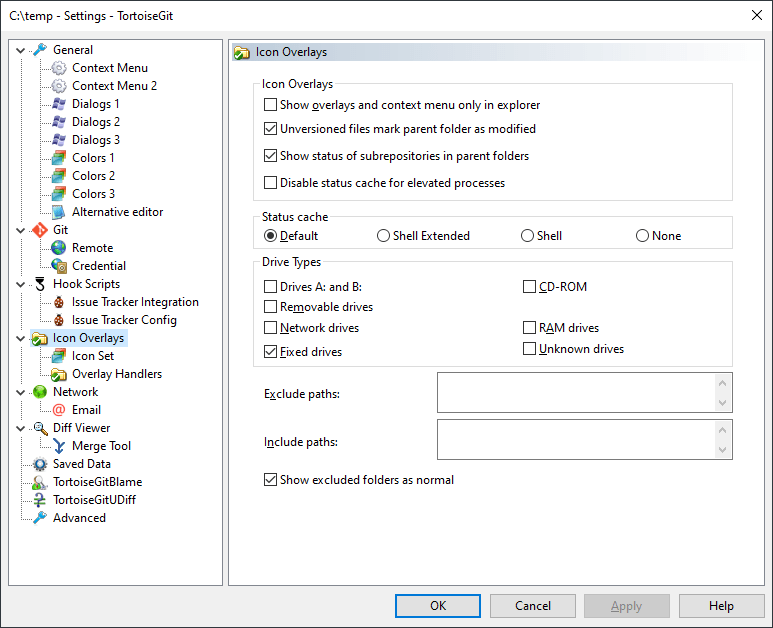Check the CD-ROM drive box
The width and height of the screenshot is (773, 628).
529,286
